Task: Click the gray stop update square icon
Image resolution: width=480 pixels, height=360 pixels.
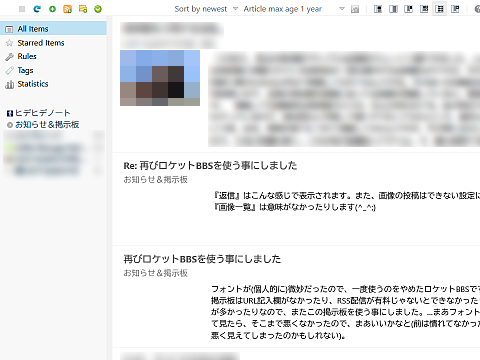Action: 22,9
